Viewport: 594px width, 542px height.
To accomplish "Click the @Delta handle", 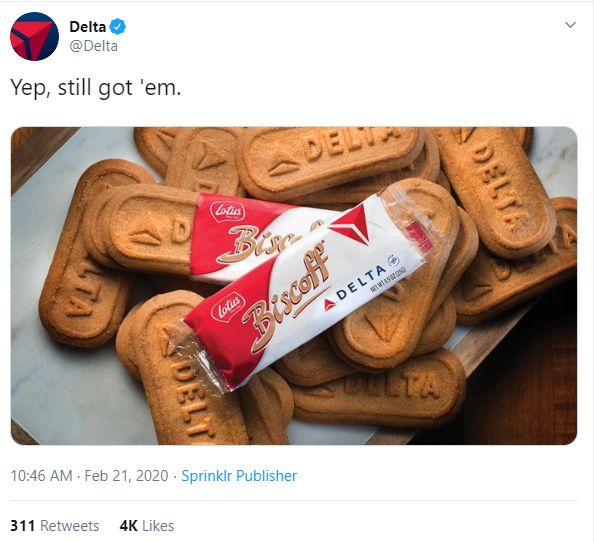I will pyautogui.click(x=94, y=46).
